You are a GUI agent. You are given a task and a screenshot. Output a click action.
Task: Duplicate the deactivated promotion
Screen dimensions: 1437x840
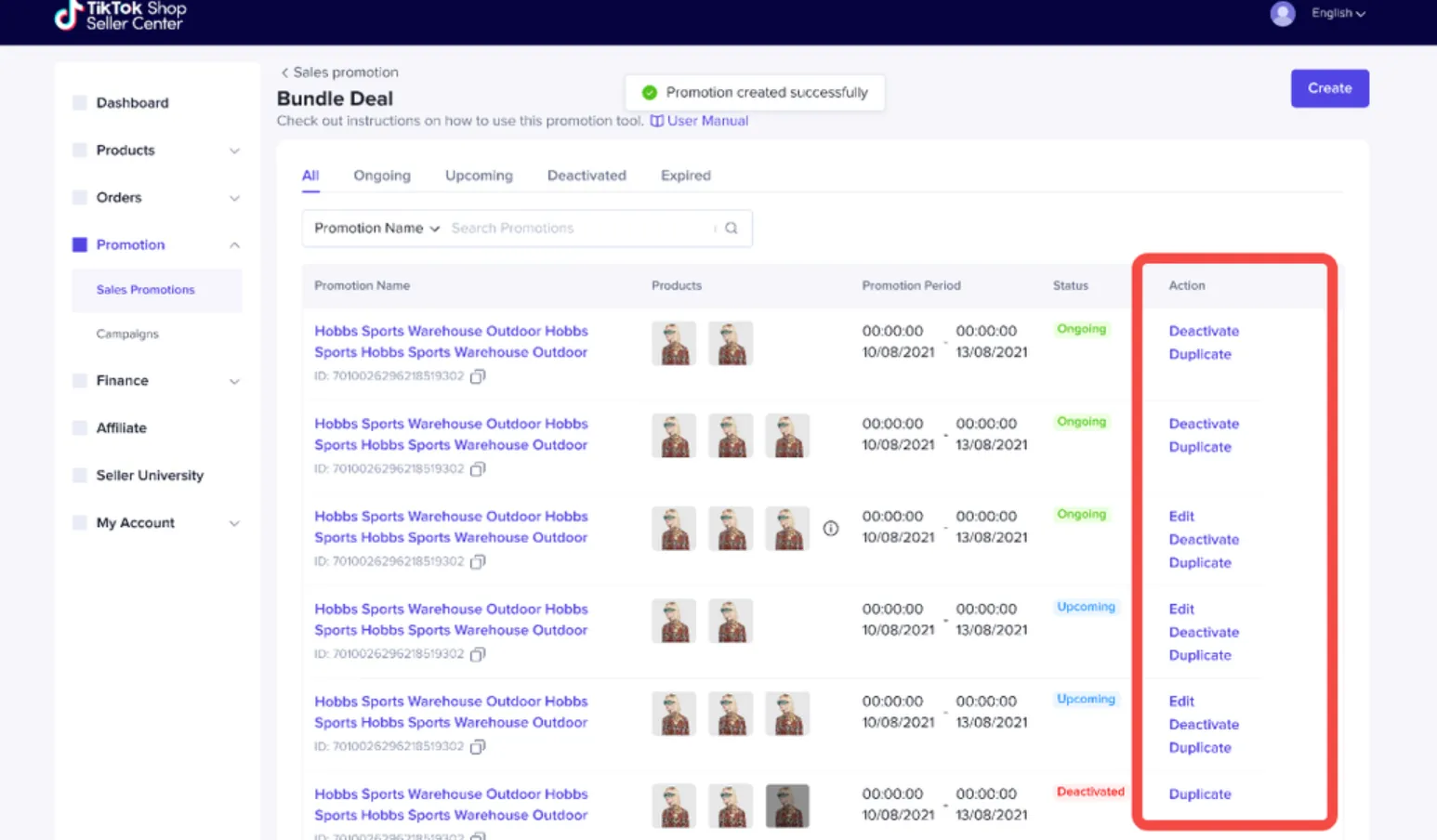1200,794
